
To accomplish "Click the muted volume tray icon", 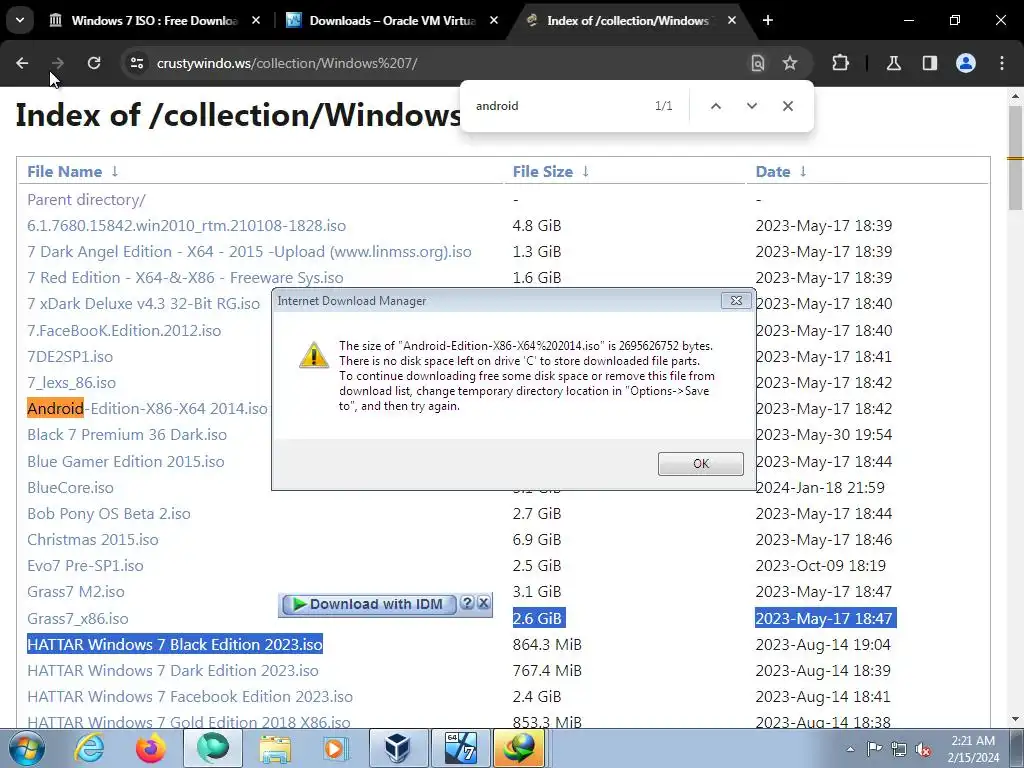I will pyautogui.click(x=923, y=749).
